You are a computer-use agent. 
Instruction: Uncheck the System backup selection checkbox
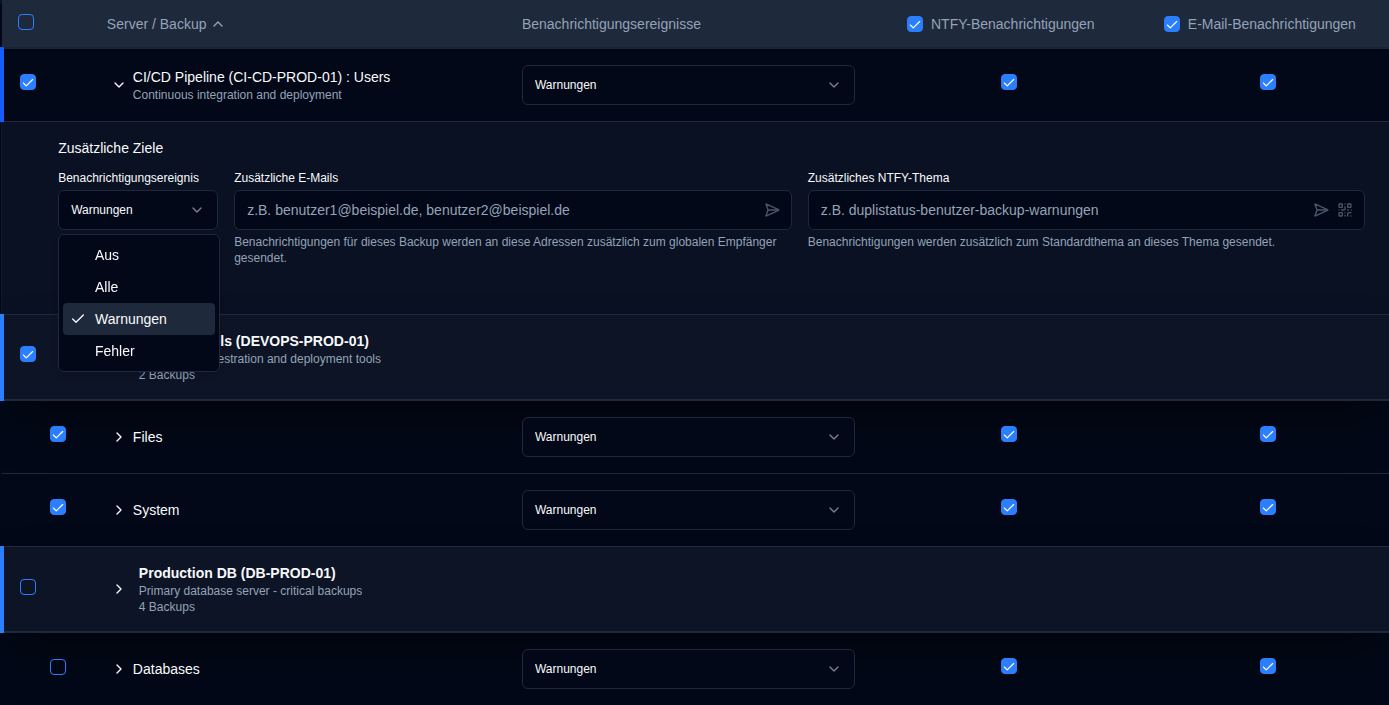pyautogui.click(x=58, y=507)
